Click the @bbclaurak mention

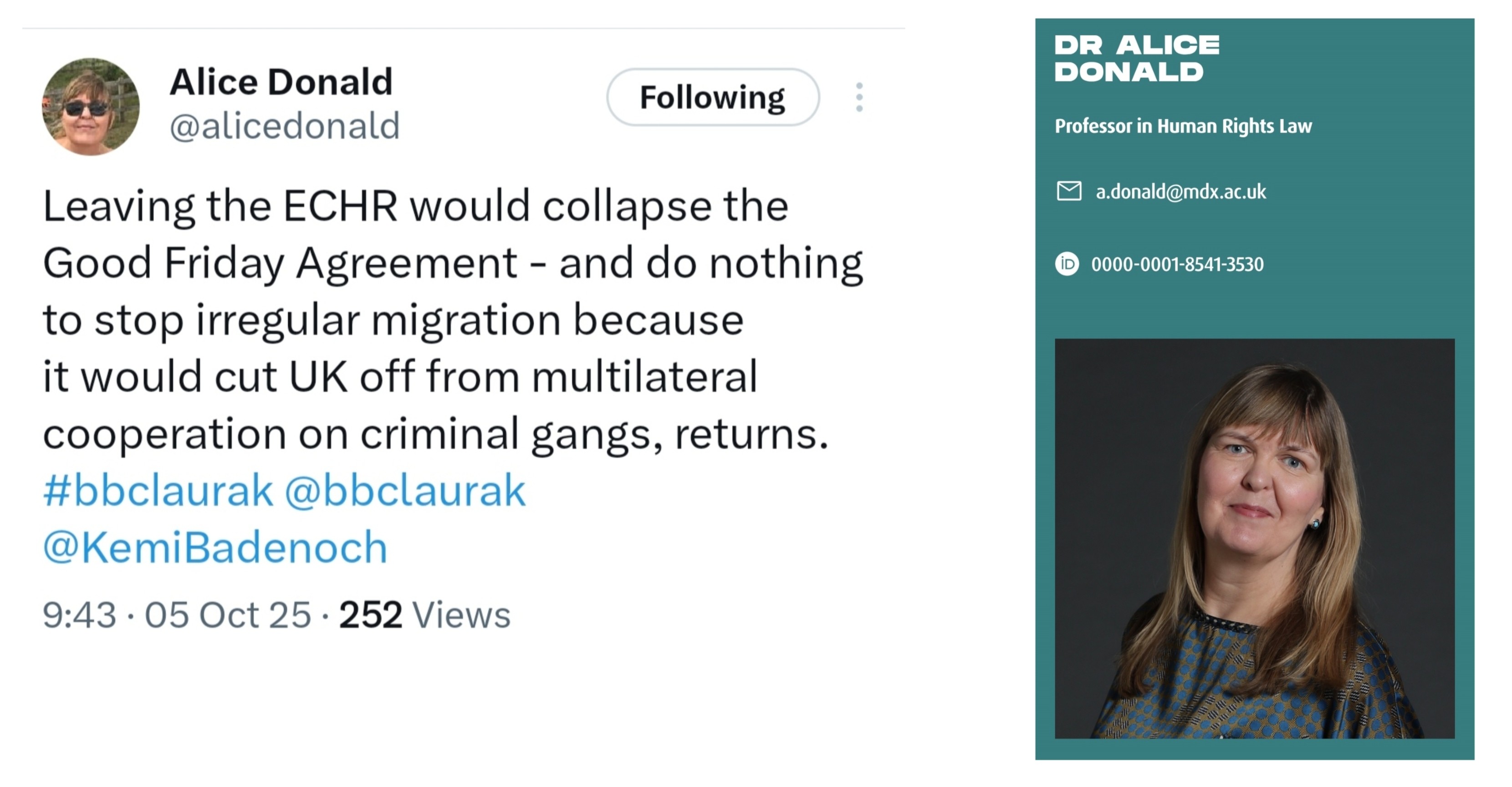[405, 490]
